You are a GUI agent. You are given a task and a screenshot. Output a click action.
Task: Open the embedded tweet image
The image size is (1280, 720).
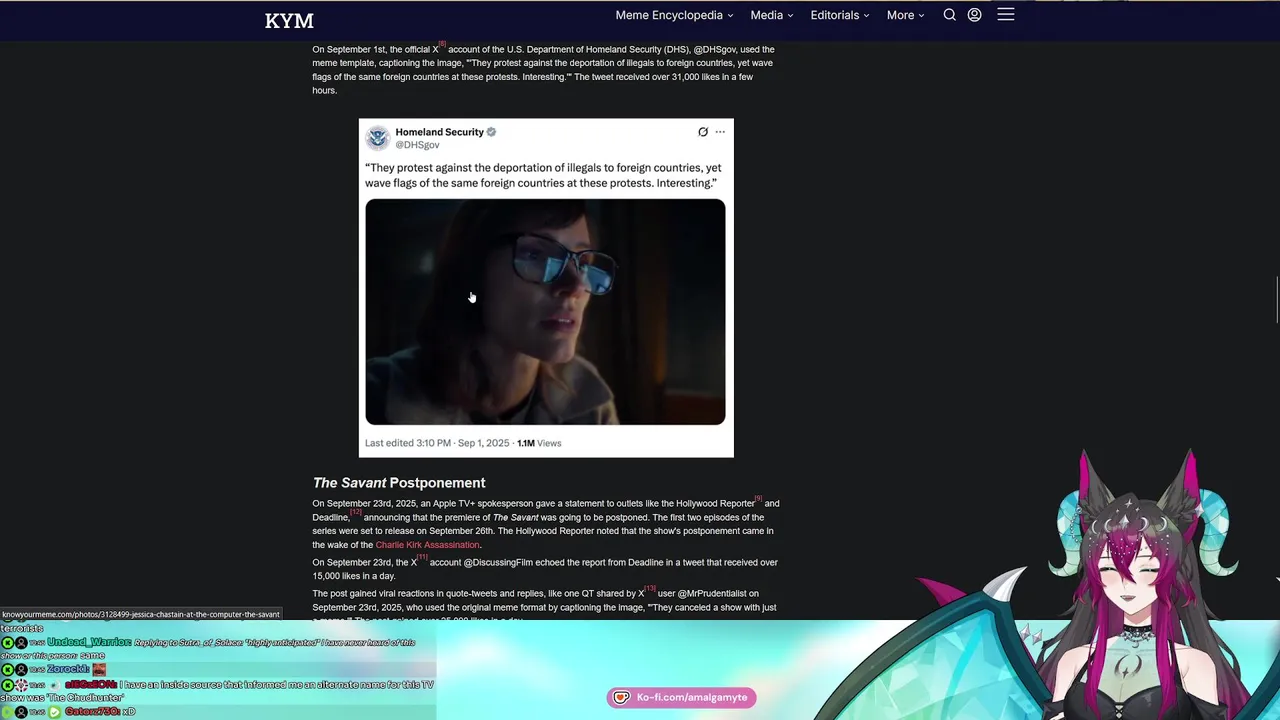[x=545, y=312]
